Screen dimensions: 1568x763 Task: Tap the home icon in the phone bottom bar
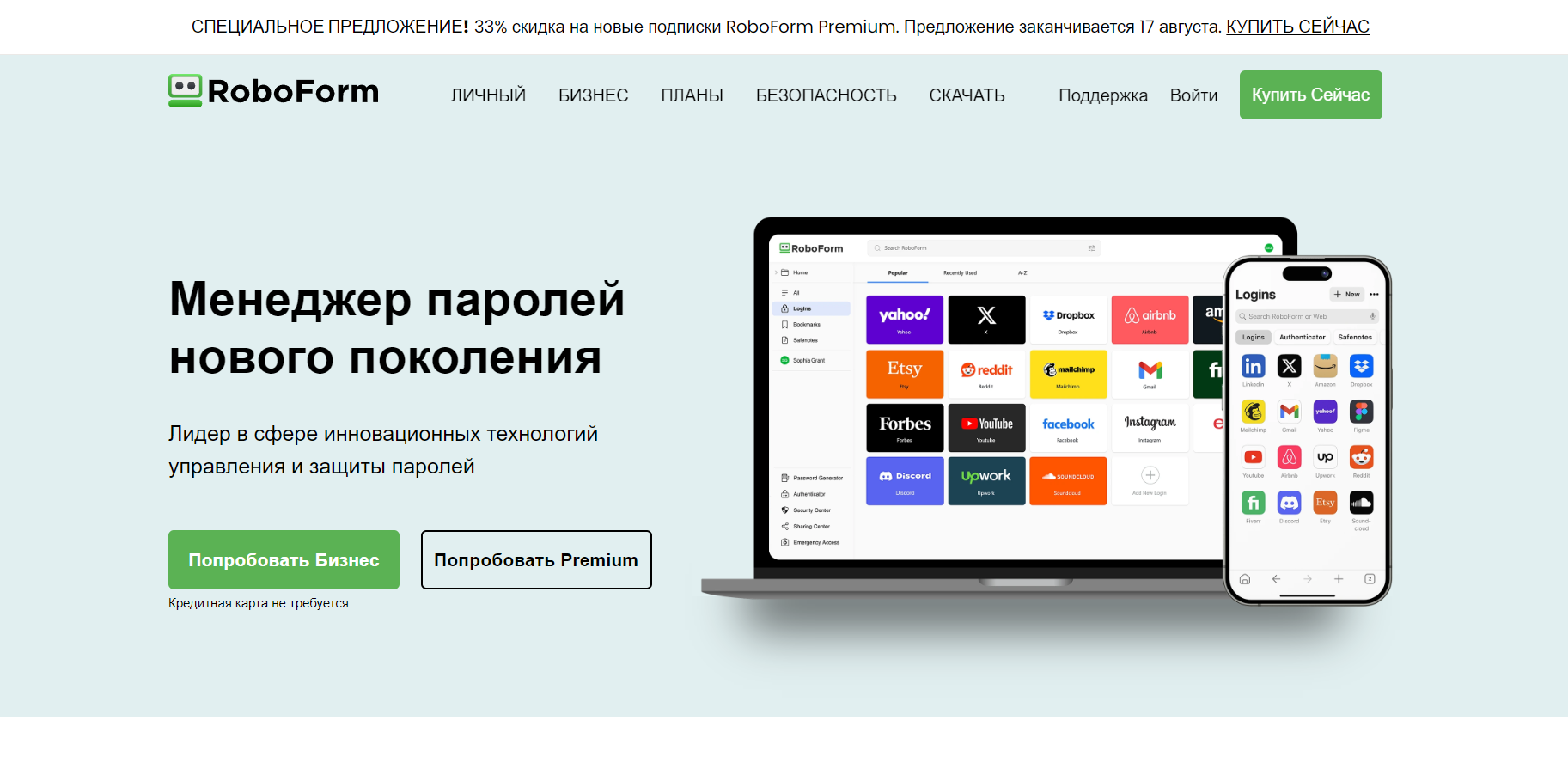(x=1245, y=579)
